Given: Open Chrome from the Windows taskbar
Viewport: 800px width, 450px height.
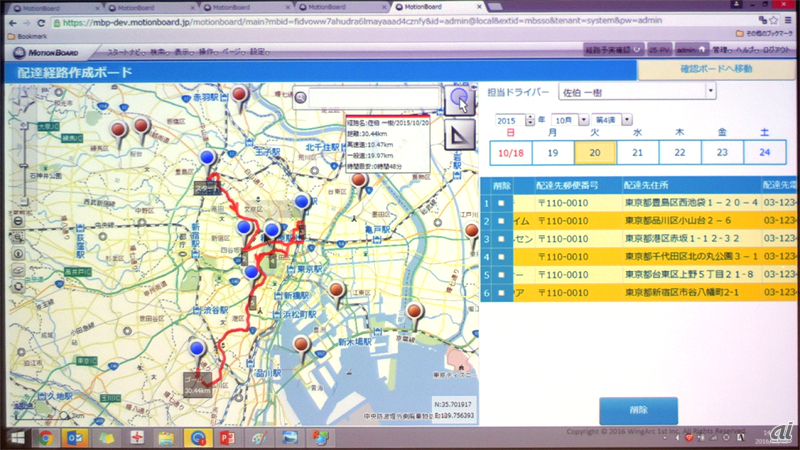Looking at the screenshot, I should (x=46, y=438).
